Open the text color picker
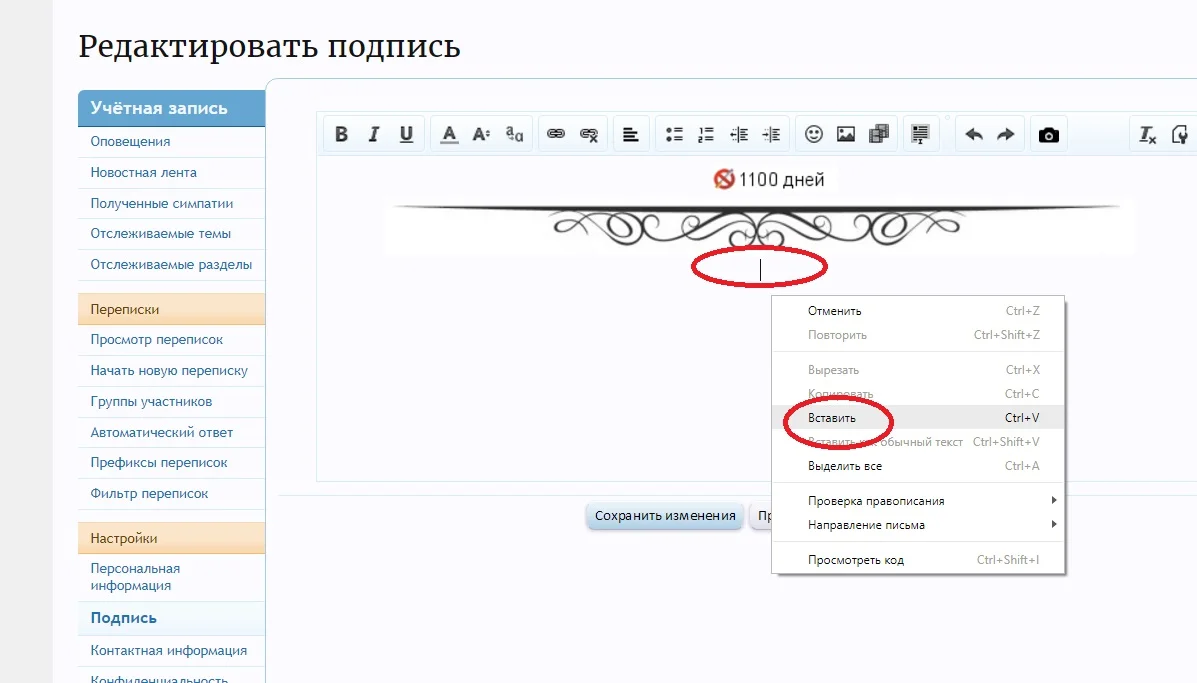 coord(449,133)
